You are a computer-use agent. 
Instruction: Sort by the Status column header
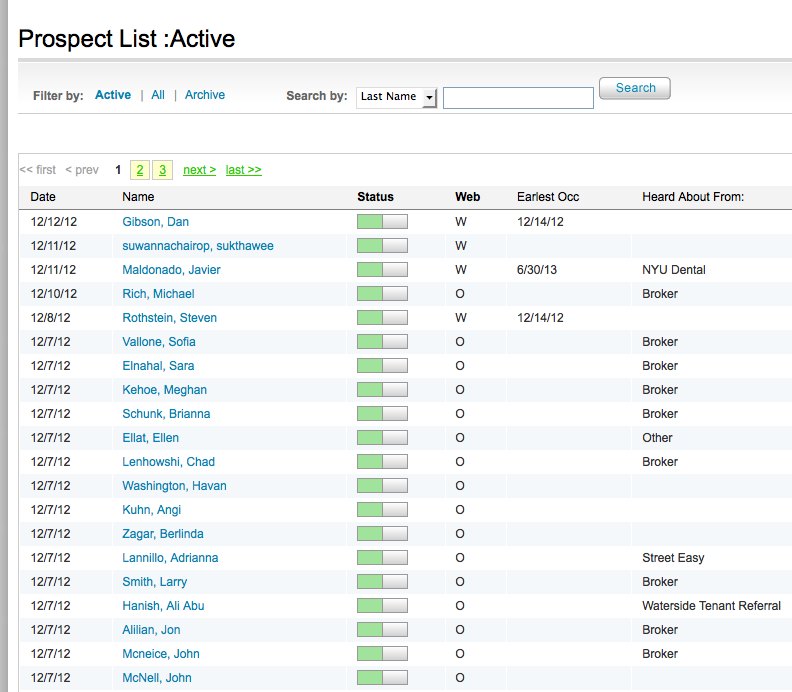click(375, 197)
